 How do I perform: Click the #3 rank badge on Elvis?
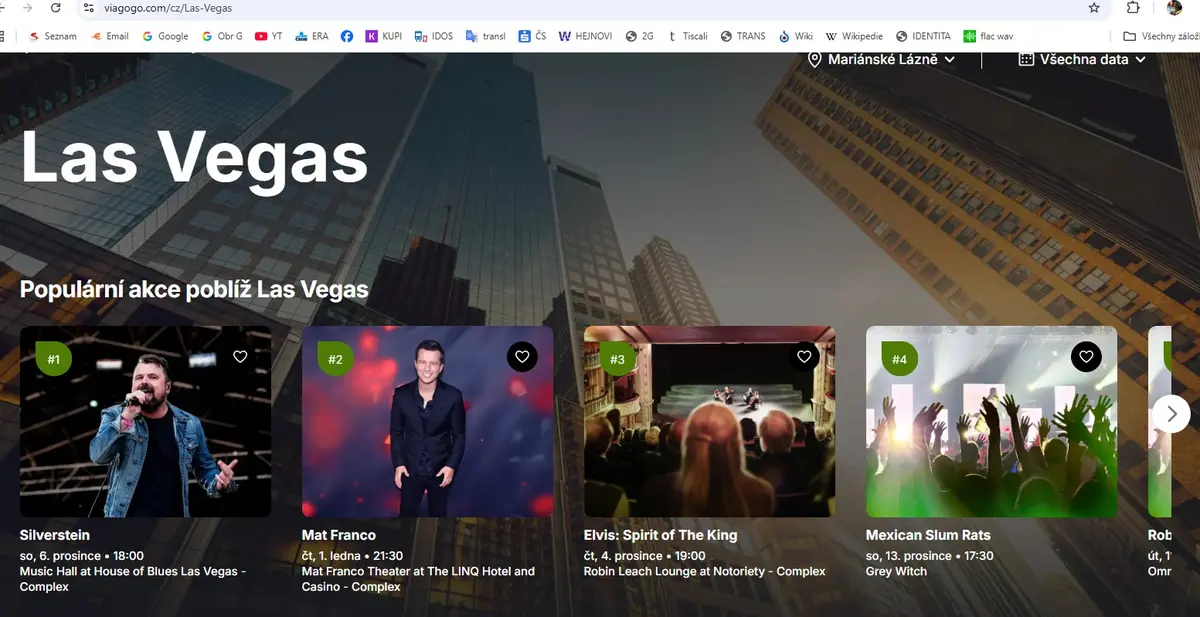pos(618,359)
